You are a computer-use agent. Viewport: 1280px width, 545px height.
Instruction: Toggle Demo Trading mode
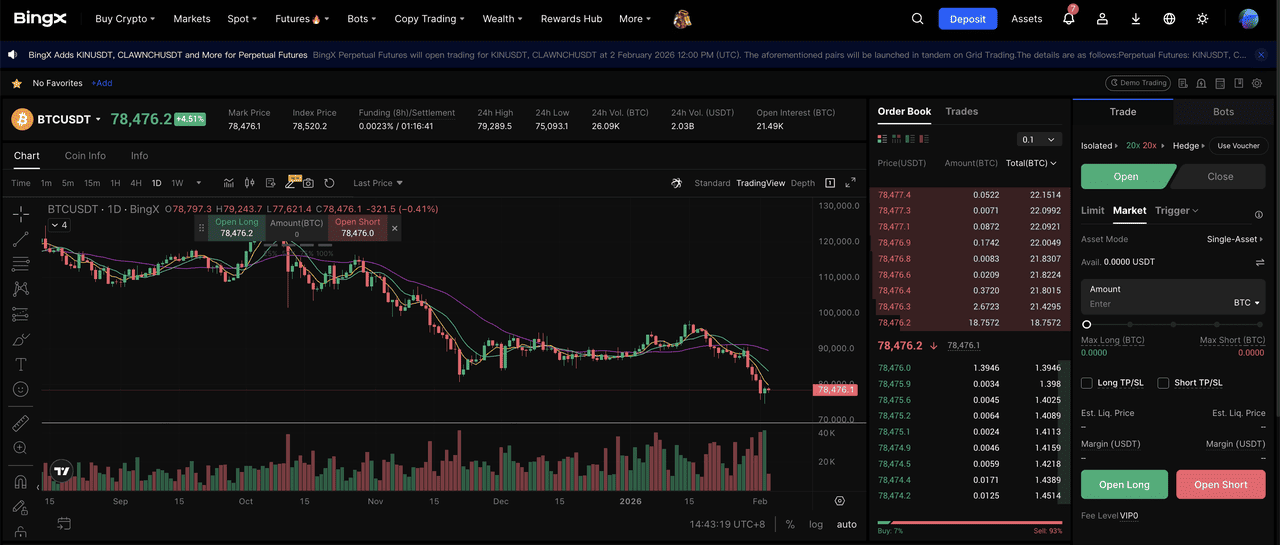click(1137, 83)
